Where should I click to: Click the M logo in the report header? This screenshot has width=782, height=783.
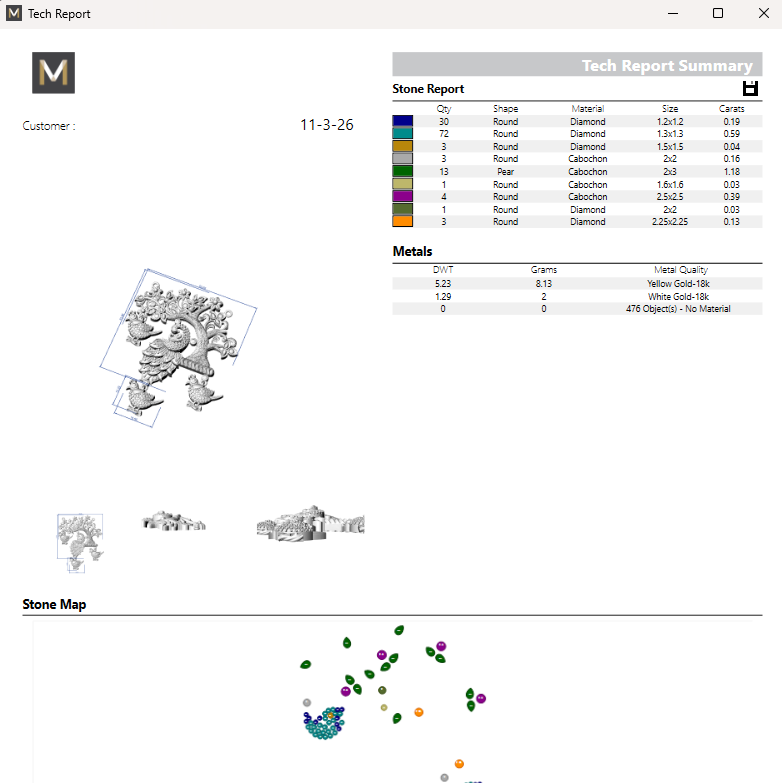click(x=53, y=73)
